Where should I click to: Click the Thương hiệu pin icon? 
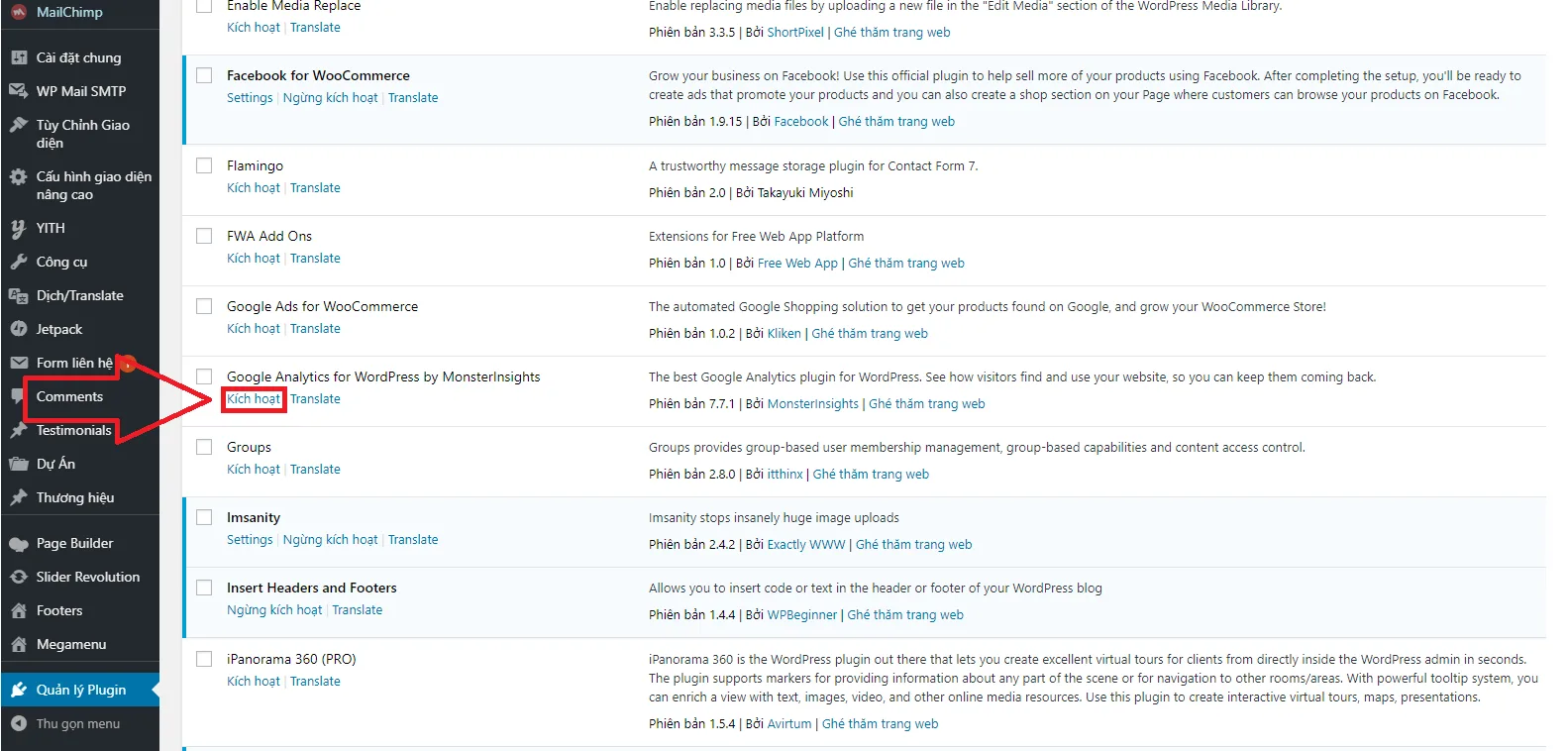(x=19, y=497)
